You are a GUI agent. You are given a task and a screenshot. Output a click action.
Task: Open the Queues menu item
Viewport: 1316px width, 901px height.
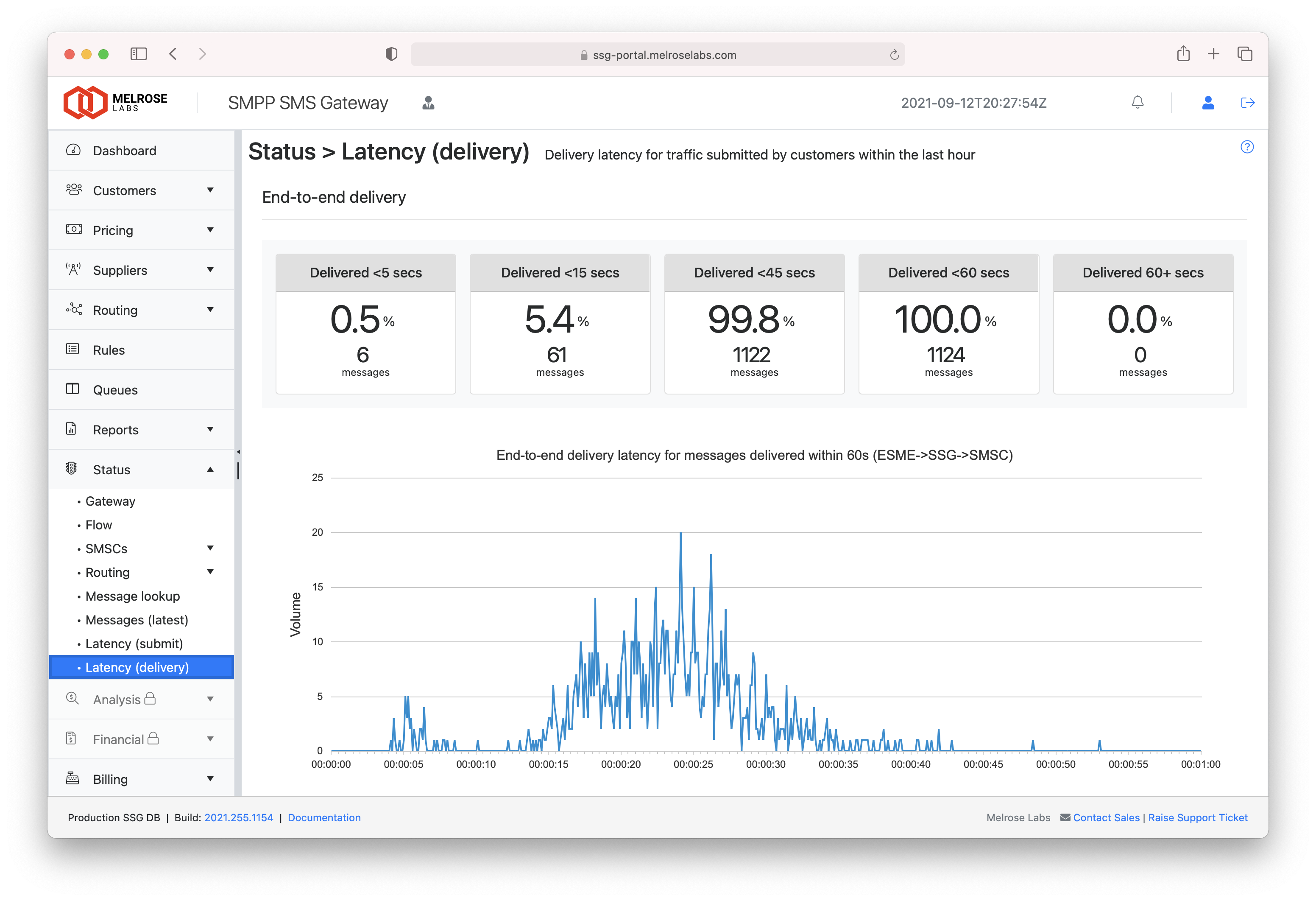[x=115, y=390]
